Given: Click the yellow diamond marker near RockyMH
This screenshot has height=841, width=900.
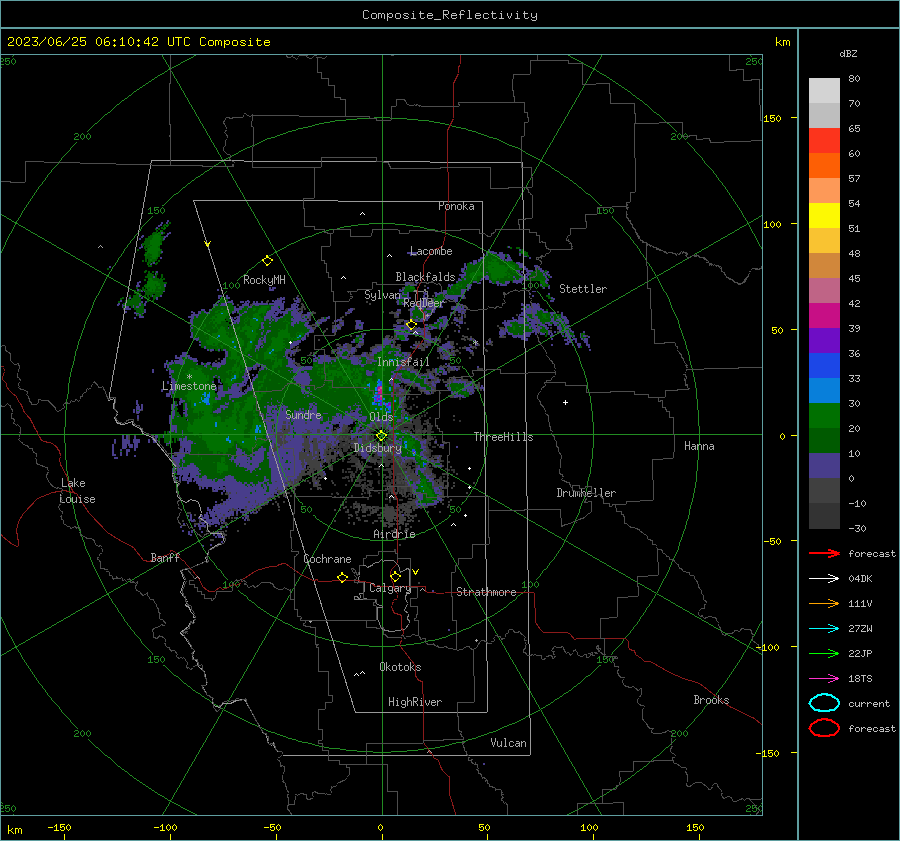Looking at the screenshot, I should pyautogui.click(x=267, y=261).
